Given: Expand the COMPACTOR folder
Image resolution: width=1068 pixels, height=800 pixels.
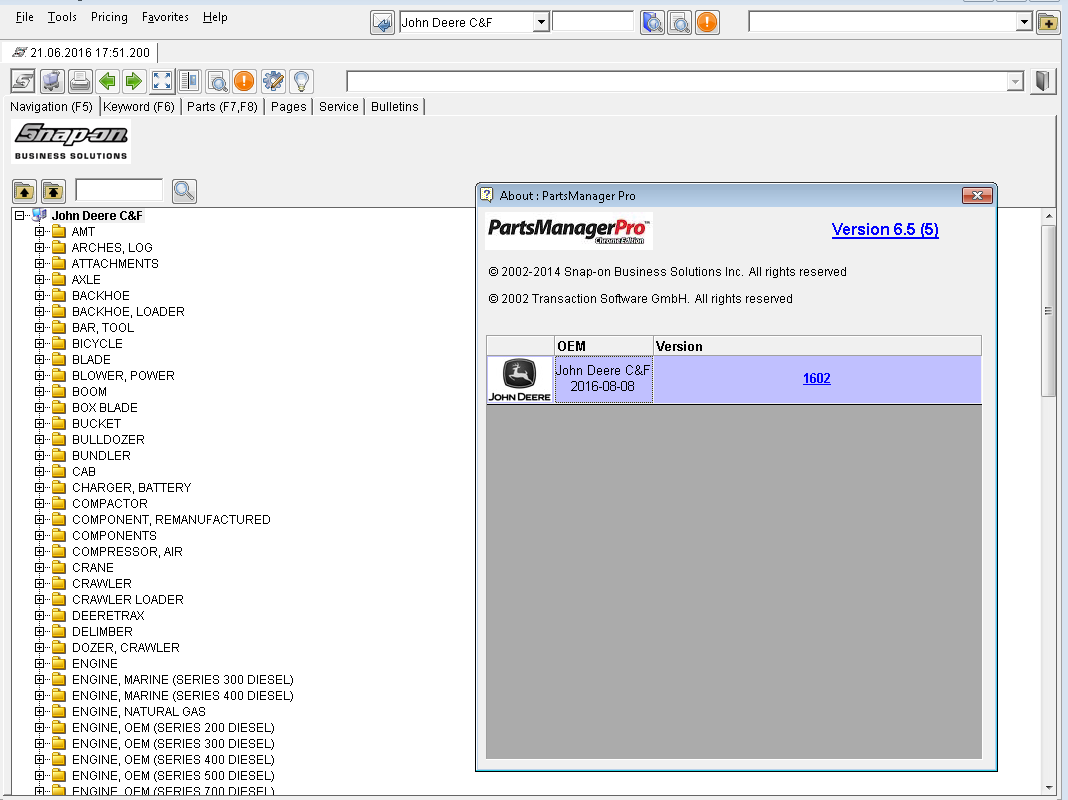Looking at the screenshot, I should (x=40, y=503).
